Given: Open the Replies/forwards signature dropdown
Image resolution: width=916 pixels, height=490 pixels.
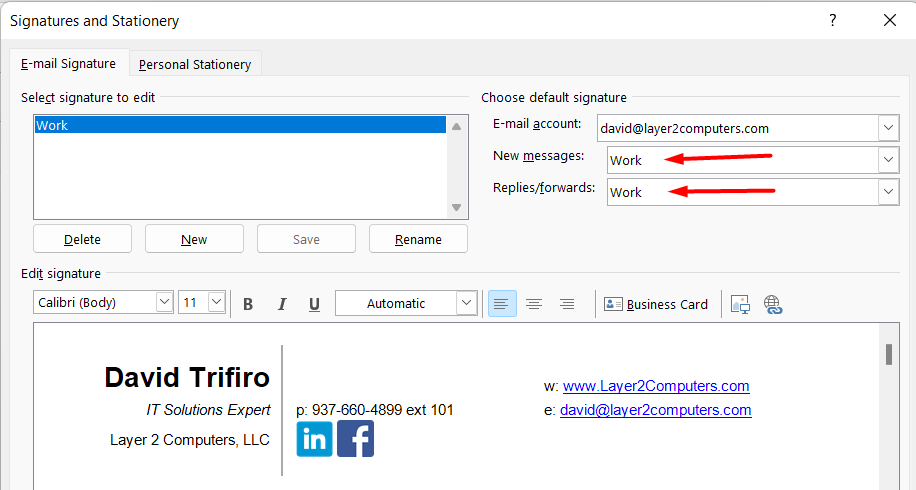Looking at the screenshot, I should (x=888, y=192).
